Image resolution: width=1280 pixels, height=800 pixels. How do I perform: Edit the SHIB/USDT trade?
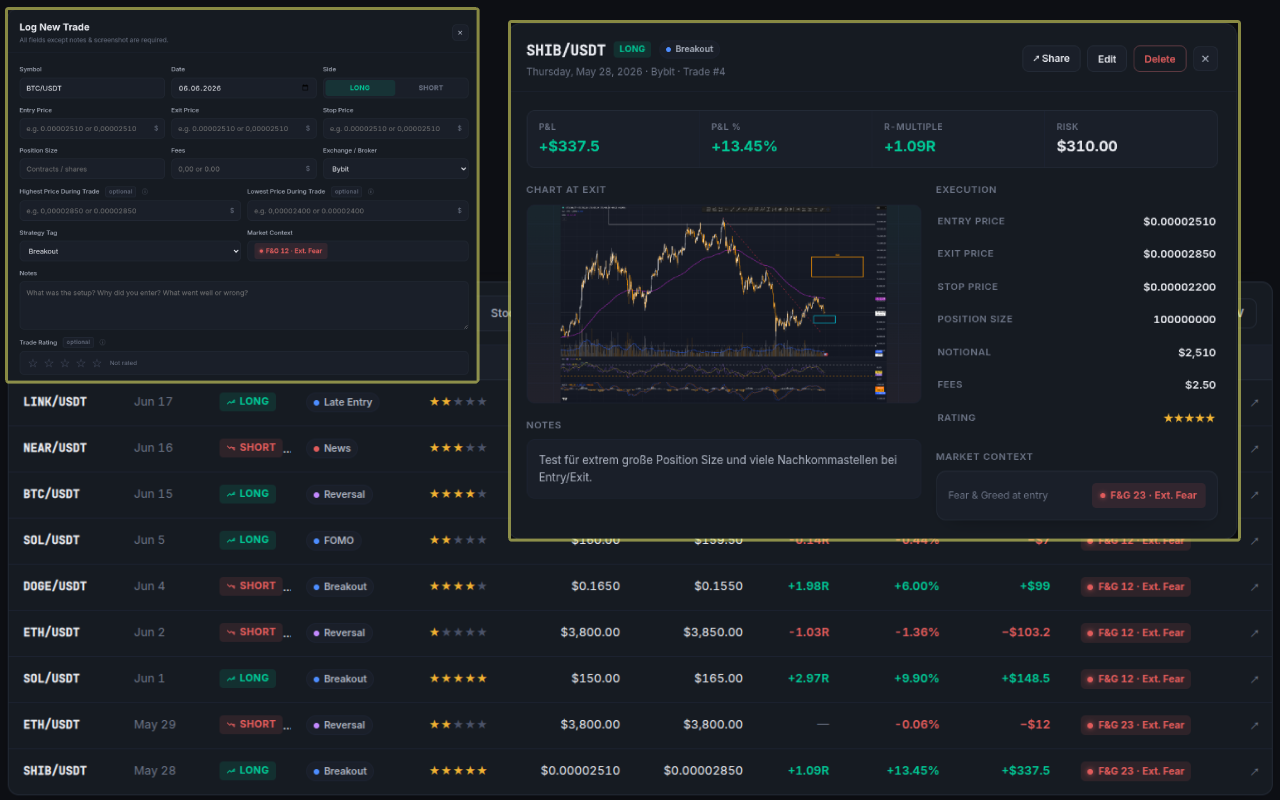coord(1107,59)
